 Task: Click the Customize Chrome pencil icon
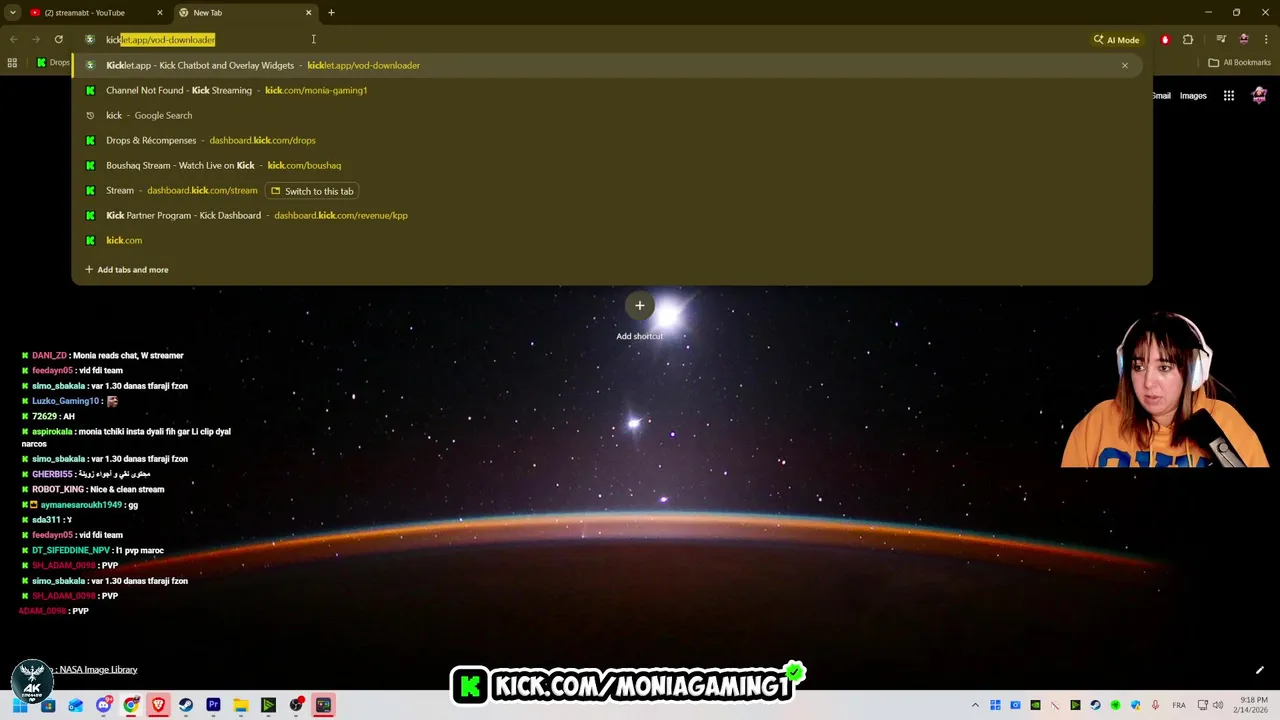point(1260,670)
